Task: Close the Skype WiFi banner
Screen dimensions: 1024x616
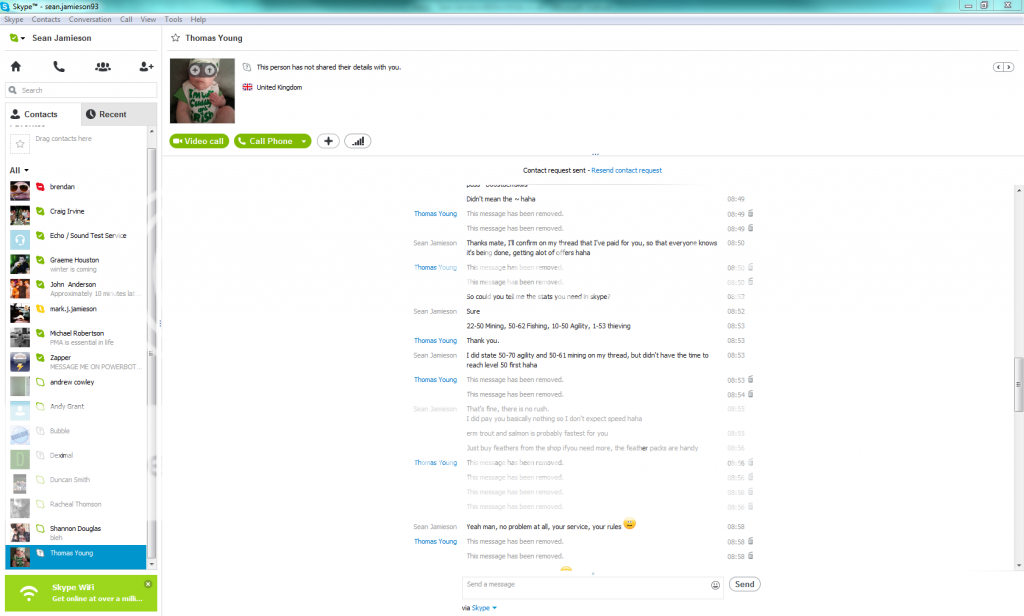Action: [148, 583]
